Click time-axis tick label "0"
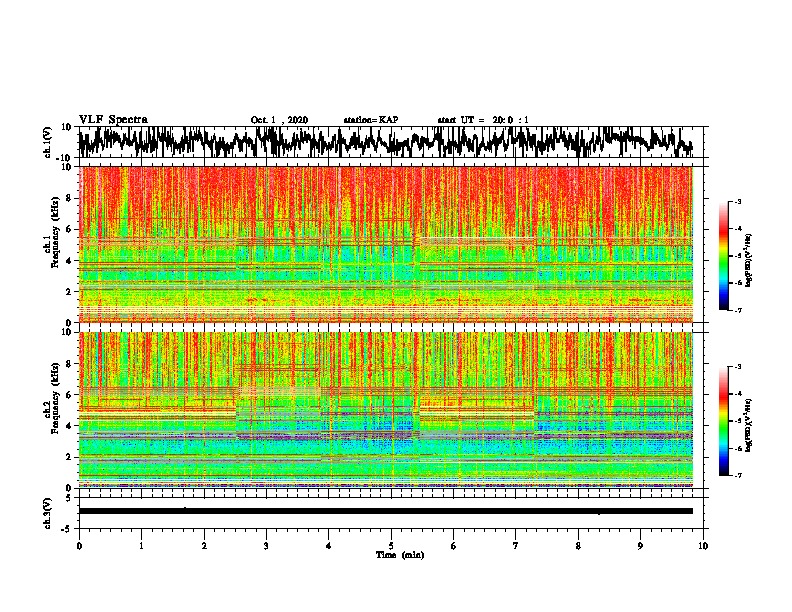The image size is (792, 612). [x=79, y=546]
